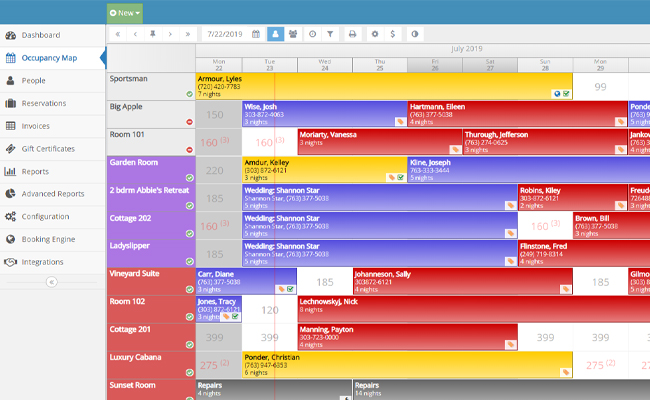Collapse the left sidebar with chevron
This screenshot has height=400, width=650.
(52, 282)
